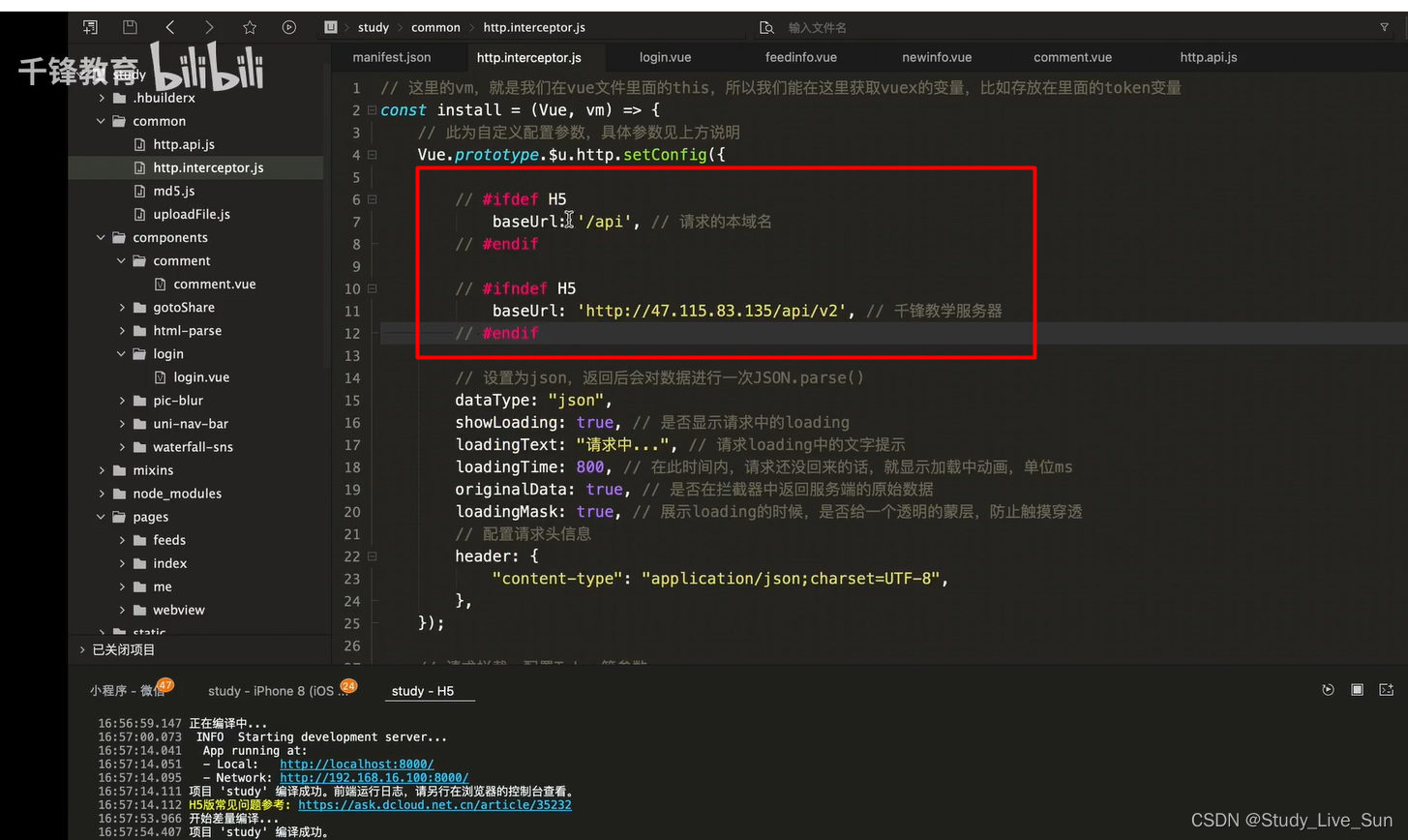Click the folder icon of .hbuilderx
The image size is (1408, 840).
pos(119,98)
